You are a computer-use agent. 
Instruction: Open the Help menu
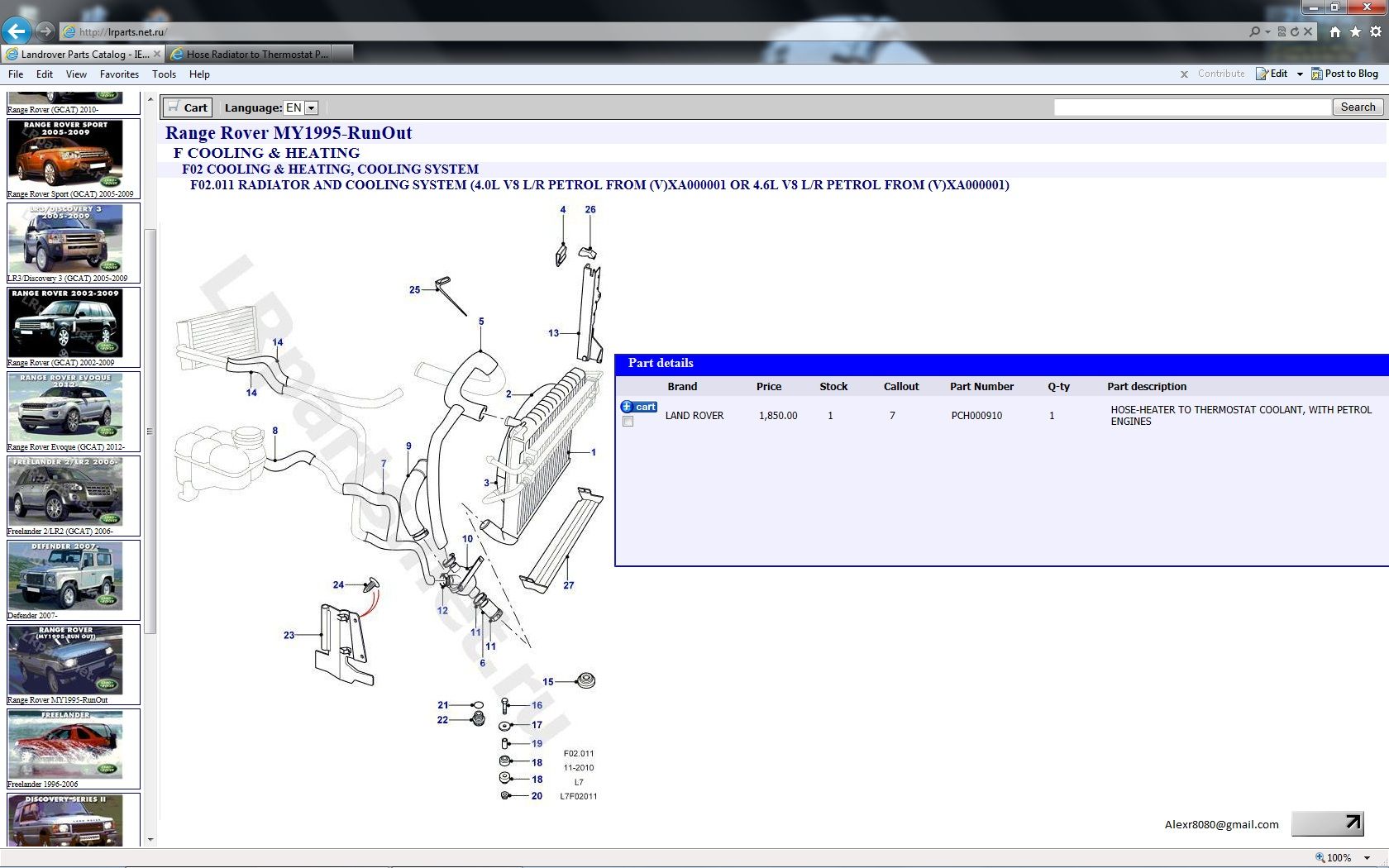[199, 74]
